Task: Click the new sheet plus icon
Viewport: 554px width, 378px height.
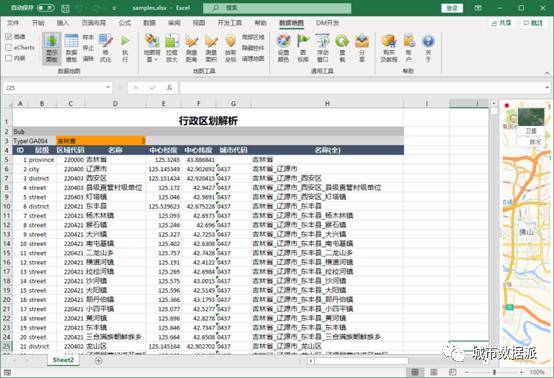Action: [x=99, y=360]
